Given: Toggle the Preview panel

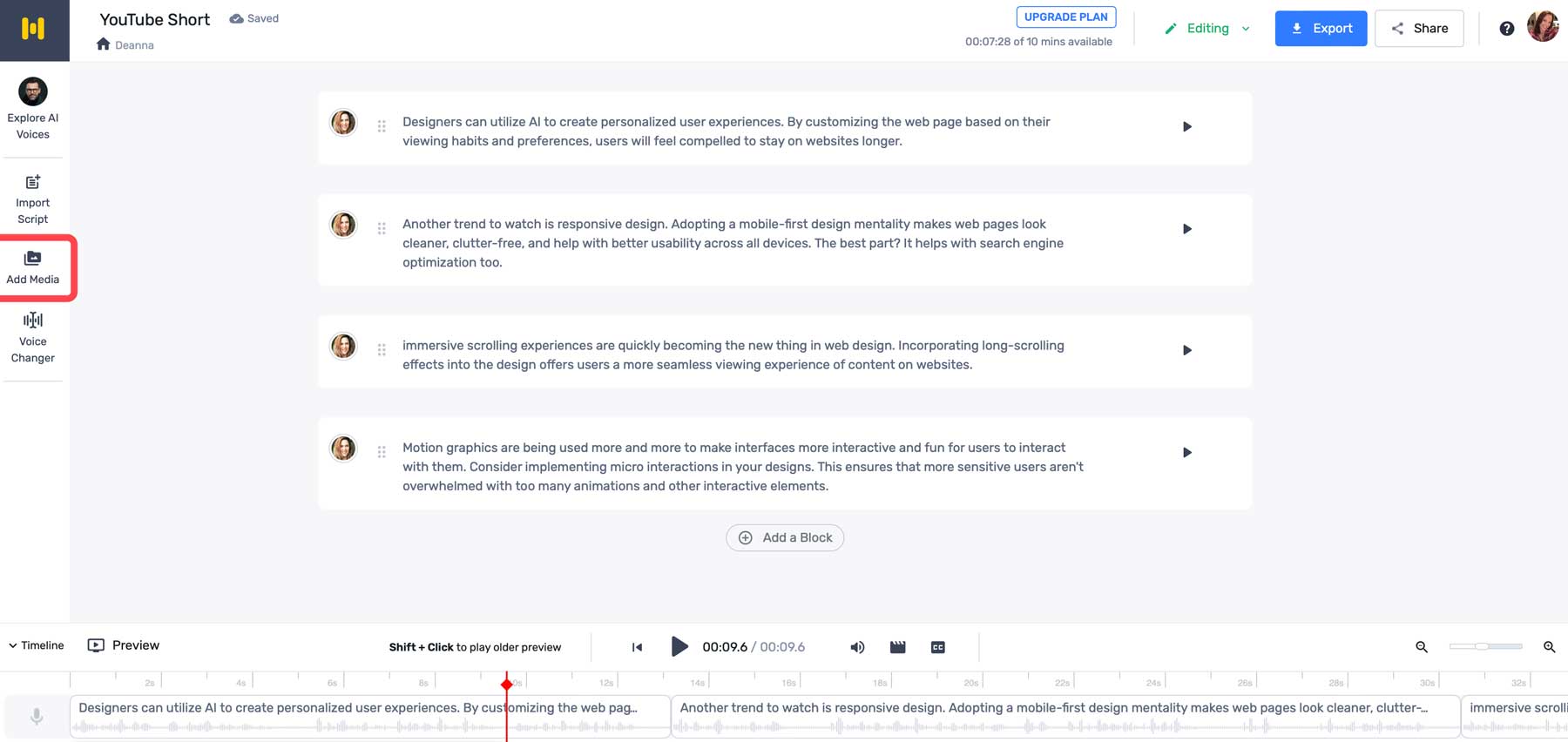Looking at the screenshot, I should [124, 645].
